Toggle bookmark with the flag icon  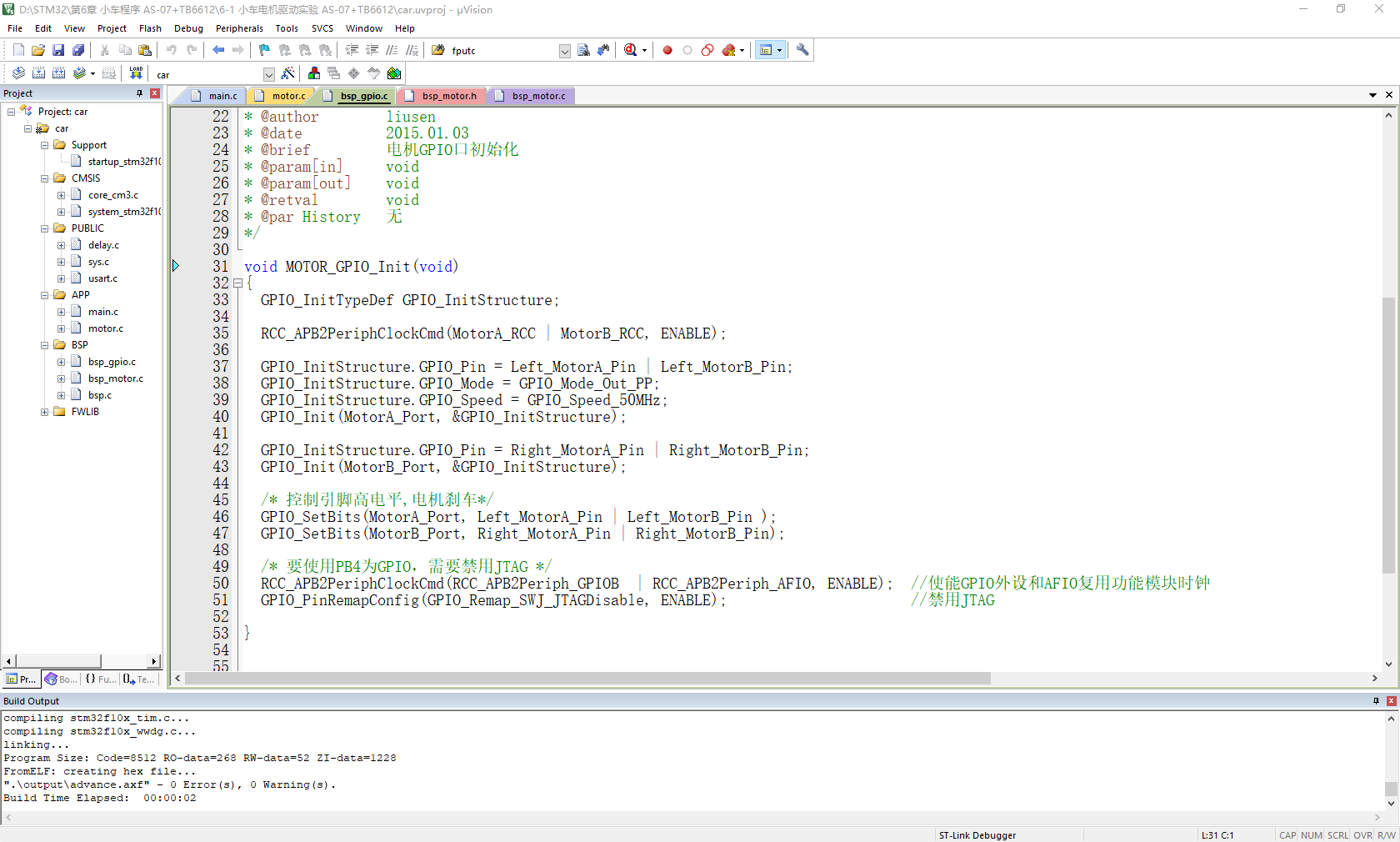click(264, 50)
